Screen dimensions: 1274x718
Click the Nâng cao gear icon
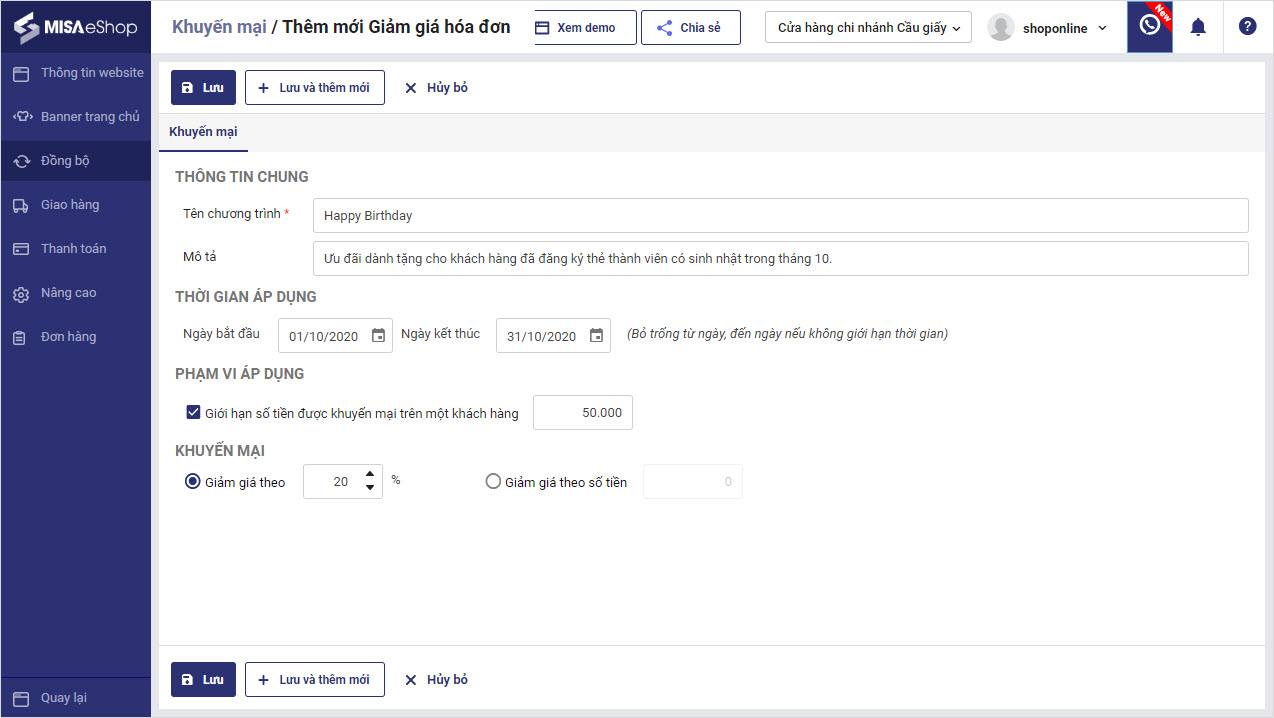(21, 294)
